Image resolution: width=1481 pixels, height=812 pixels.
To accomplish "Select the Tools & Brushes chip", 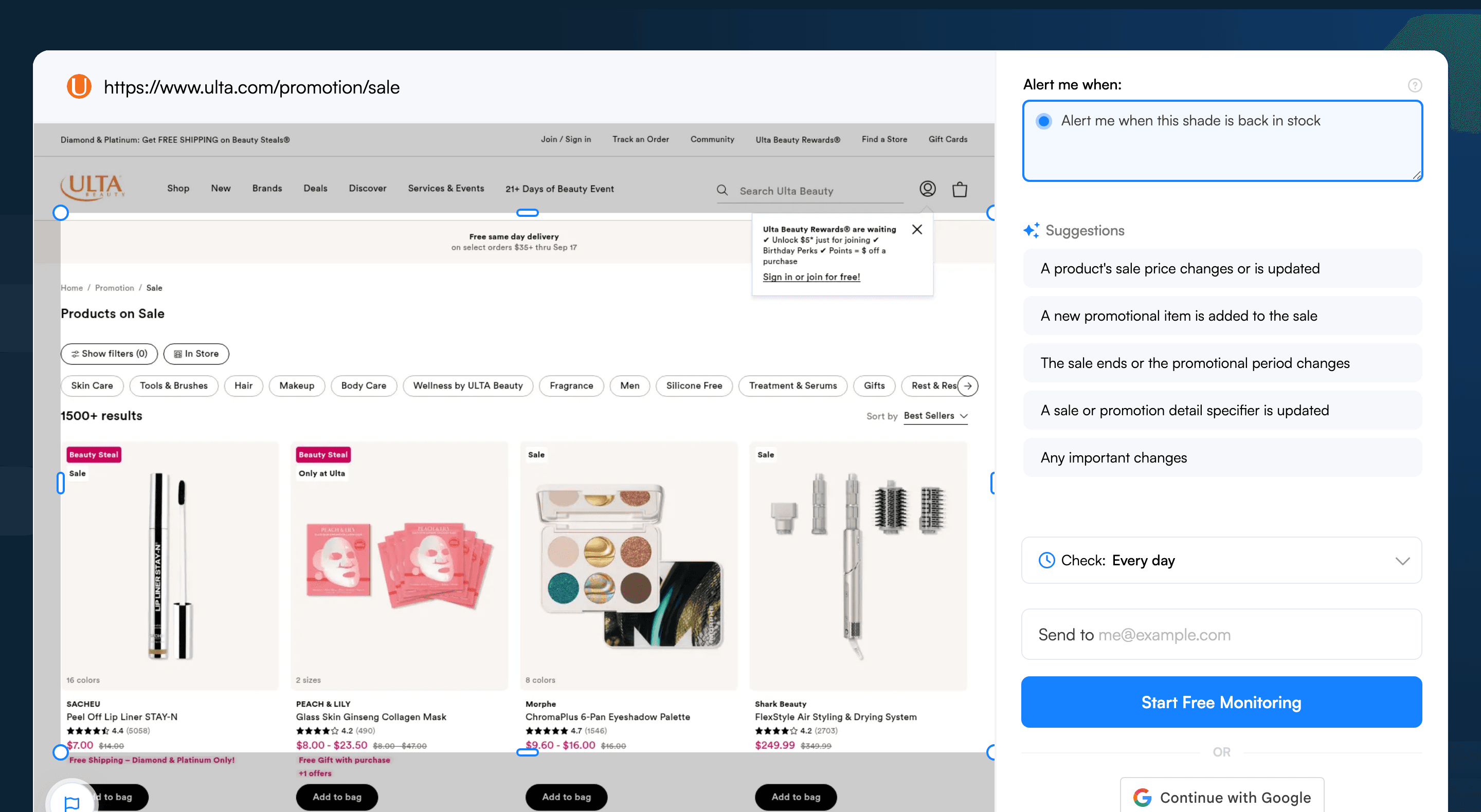I will pos(174,385).
